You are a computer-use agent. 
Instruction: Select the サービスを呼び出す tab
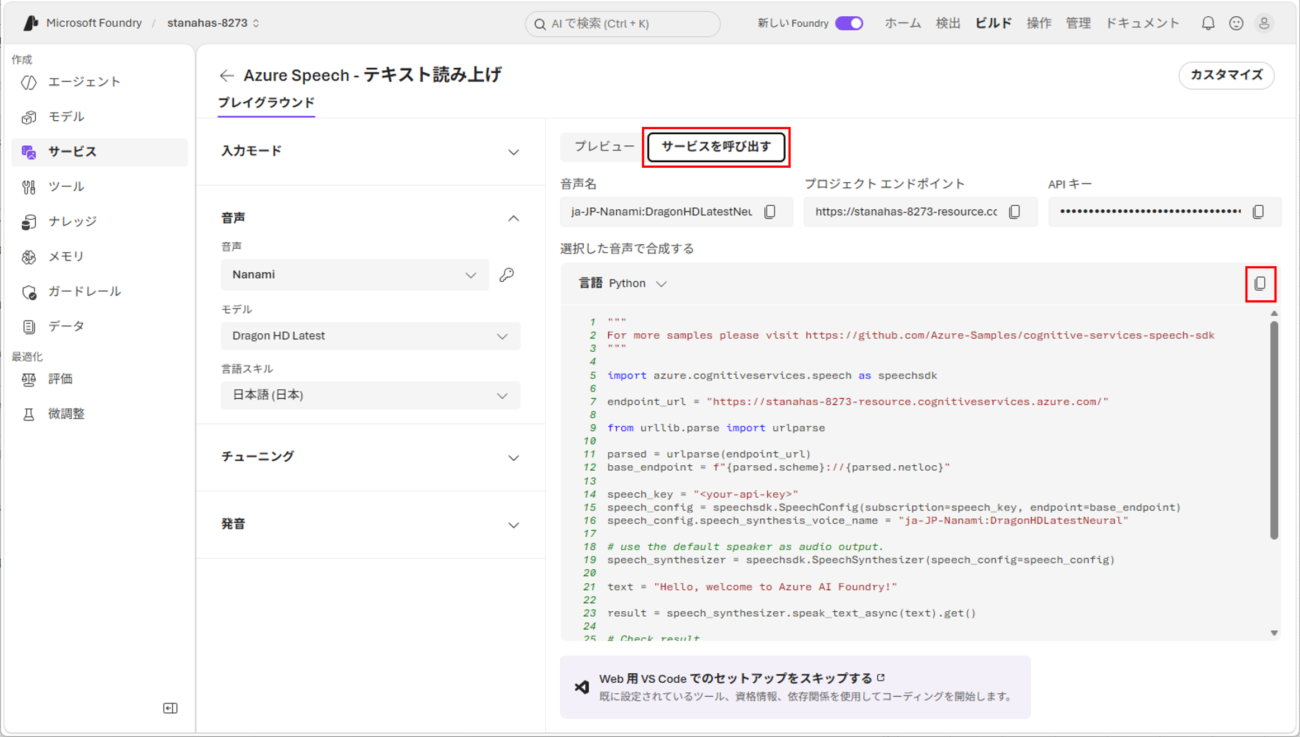click(x=716, y=147)
